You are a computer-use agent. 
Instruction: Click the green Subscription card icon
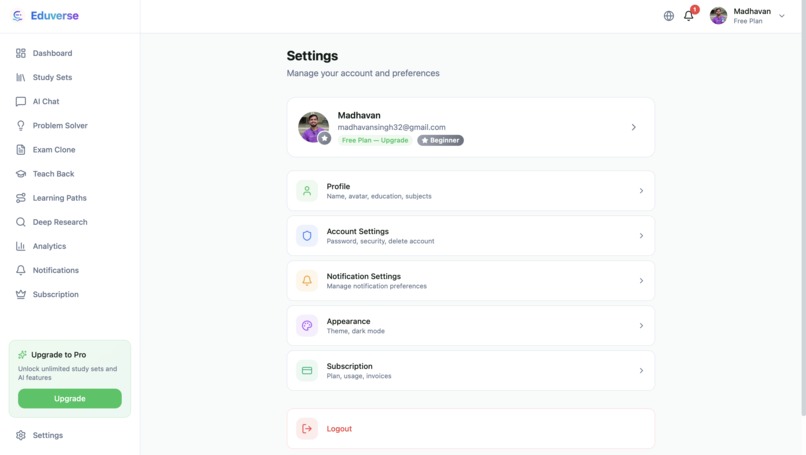(x=307, y=370)
